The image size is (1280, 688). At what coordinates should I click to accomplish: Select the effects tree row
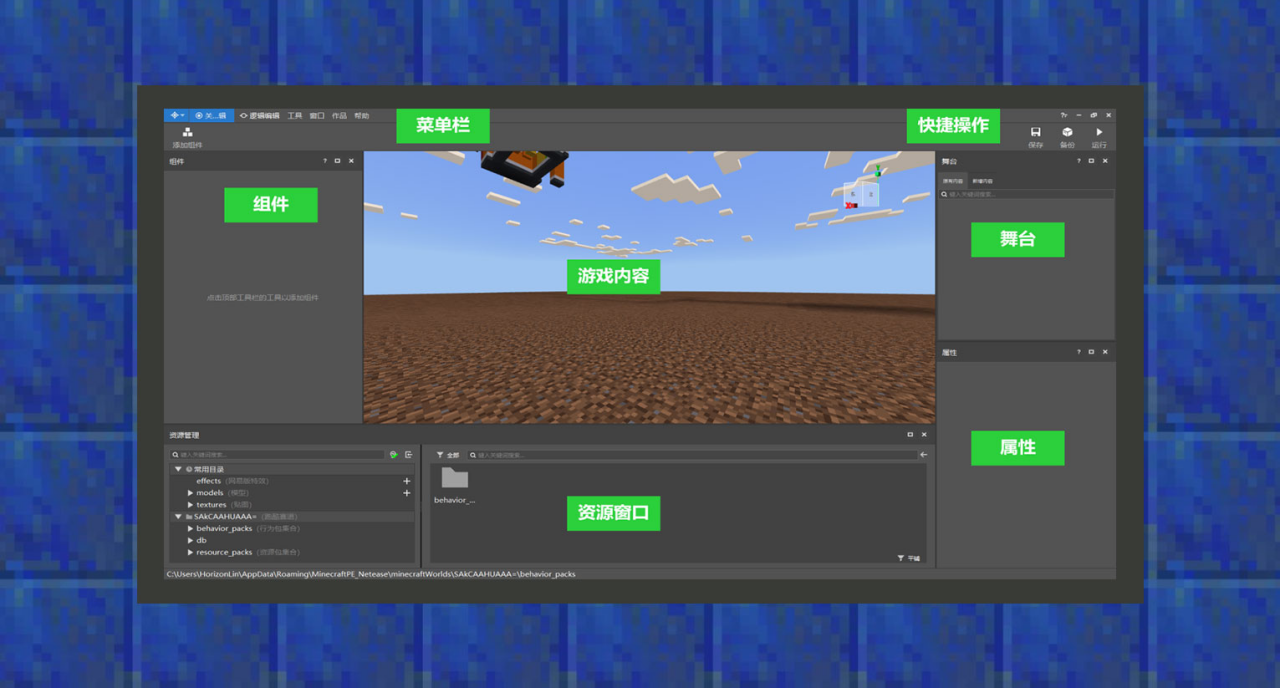[291, 481]
